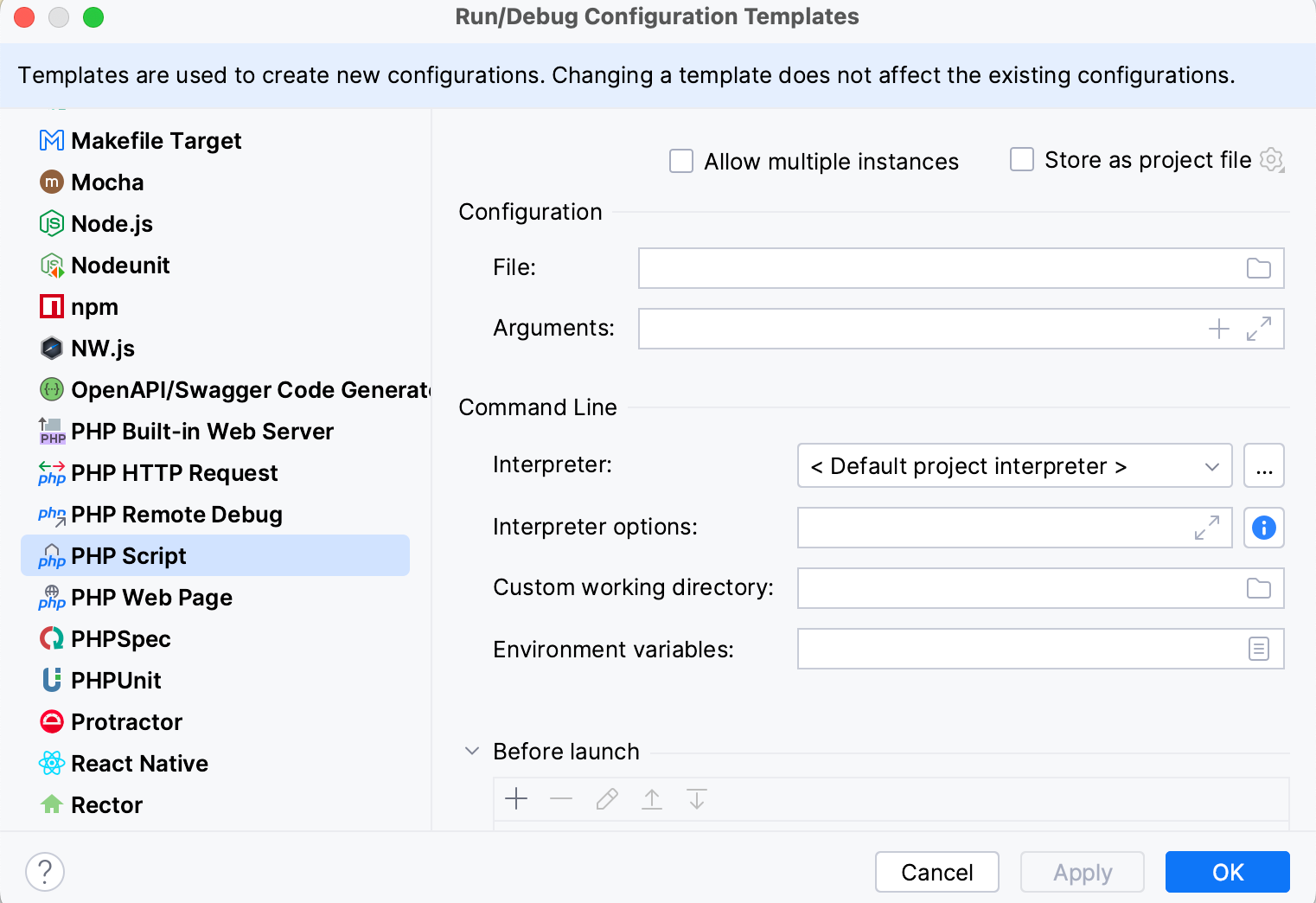
Task: Click the OpenAPI/Swagger Code Generator icon
Action: tap(52, 389)
